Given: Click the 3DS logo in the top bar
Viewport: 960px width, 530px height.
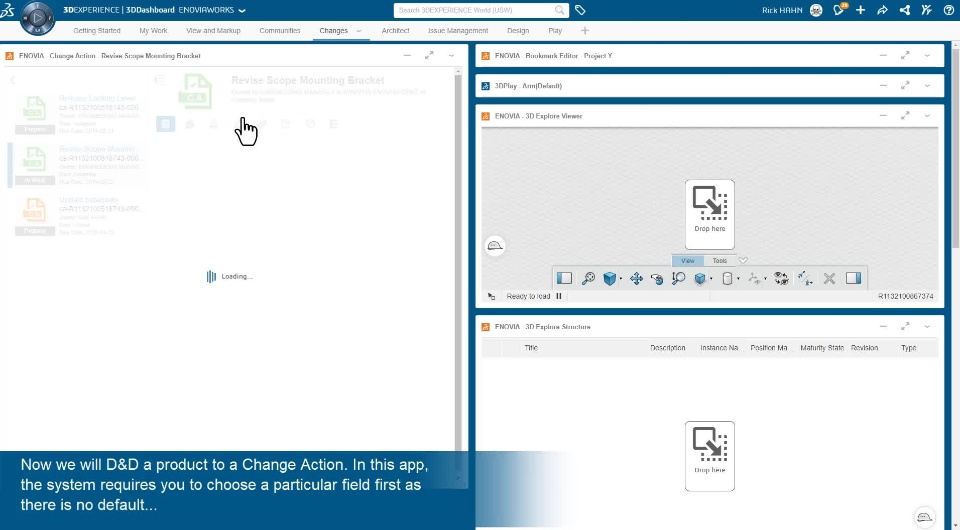Looking at the screenshot, I should click(x=8, y=10).
